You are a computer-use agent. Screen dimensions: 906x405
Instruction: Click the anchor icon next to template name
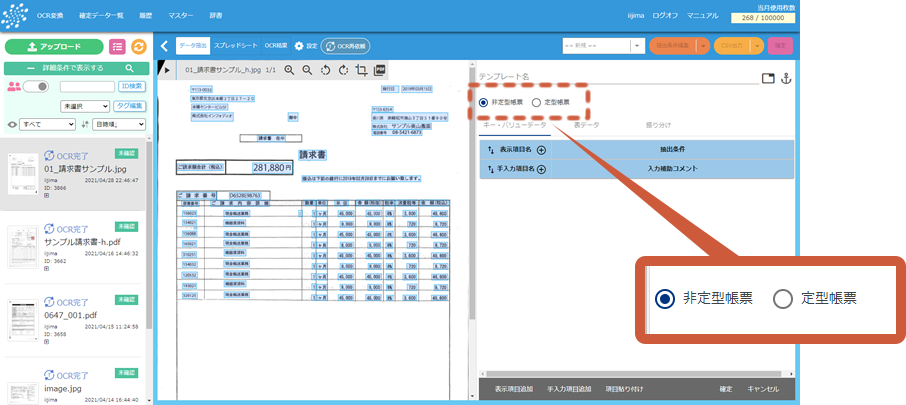pos(785,79)
